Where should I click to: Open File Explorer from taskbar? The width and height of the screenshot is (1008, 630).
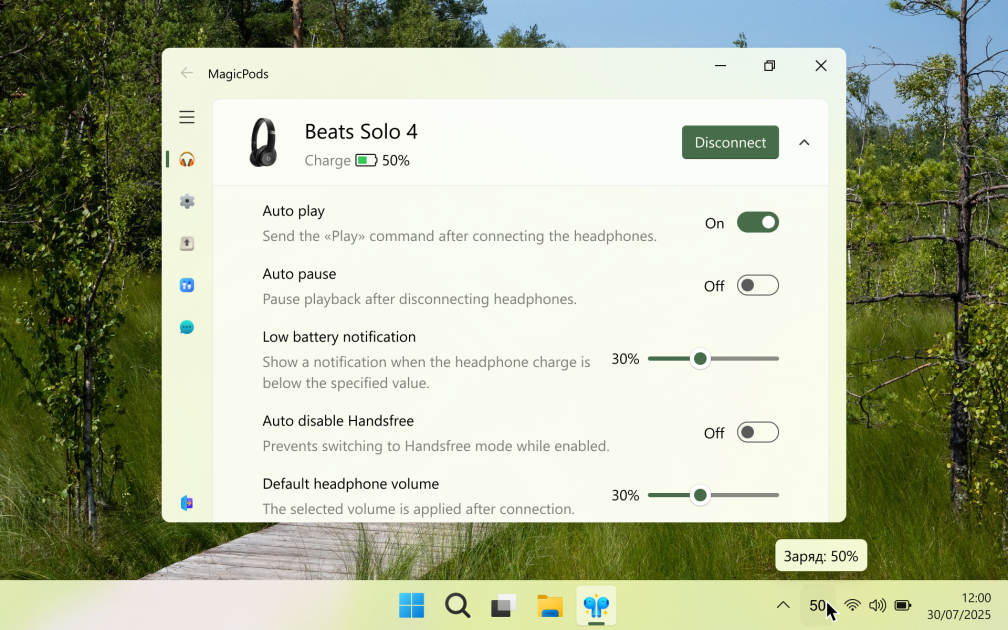click(550, 605)
